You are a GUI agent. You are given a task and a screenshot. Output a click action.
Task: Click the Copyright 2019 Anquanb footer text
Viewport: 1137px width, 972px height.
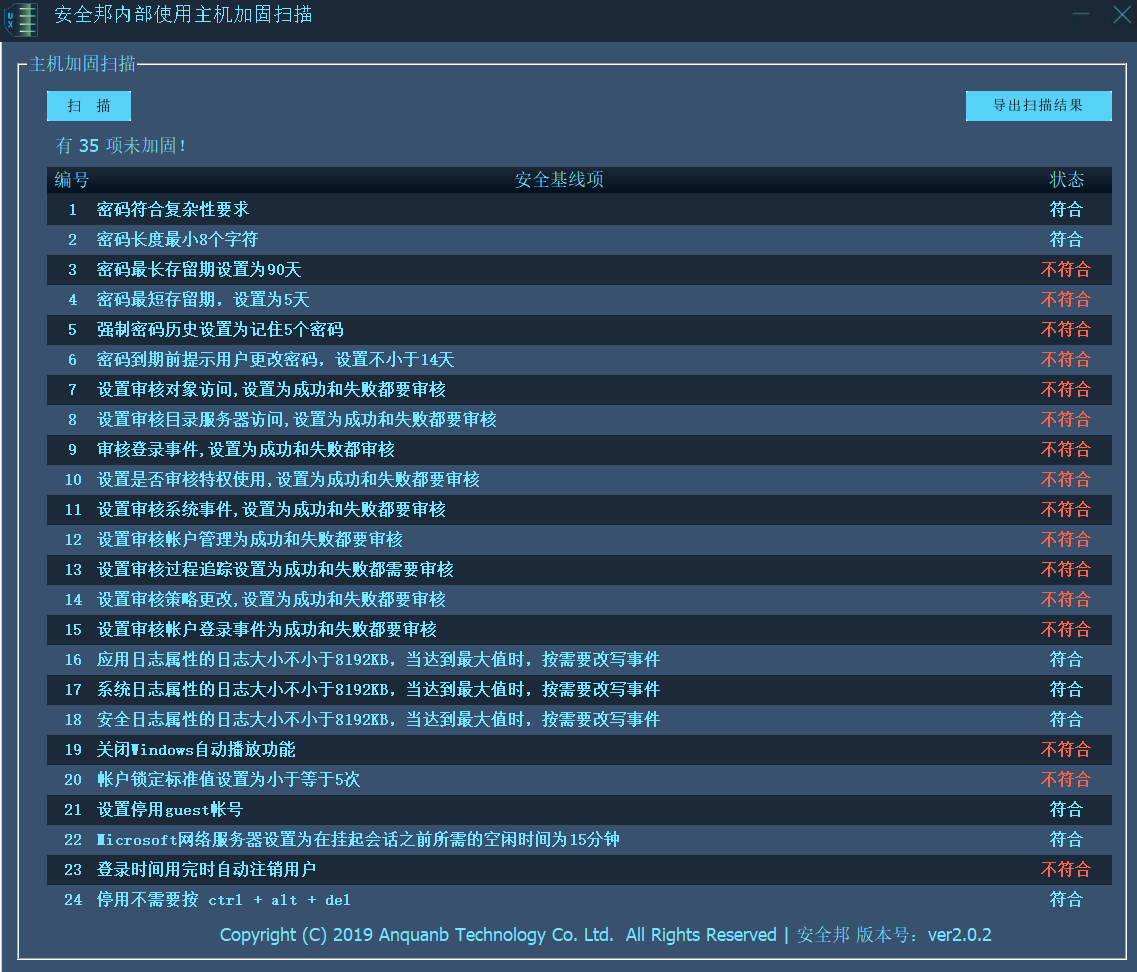click(498, 935)
